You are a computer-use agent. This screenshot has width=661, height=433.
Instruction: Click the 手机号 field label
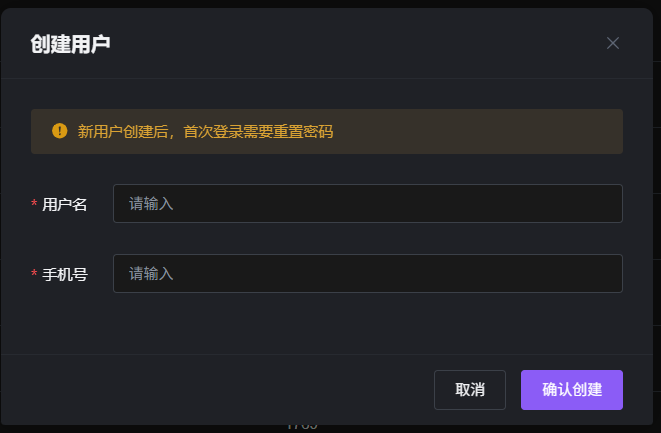[64, 274]
